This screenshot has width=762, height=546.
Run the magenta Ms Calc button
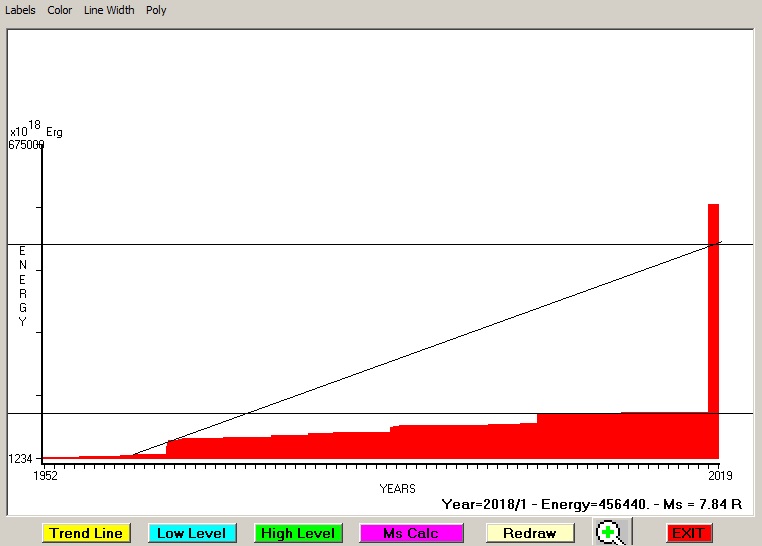410,533
